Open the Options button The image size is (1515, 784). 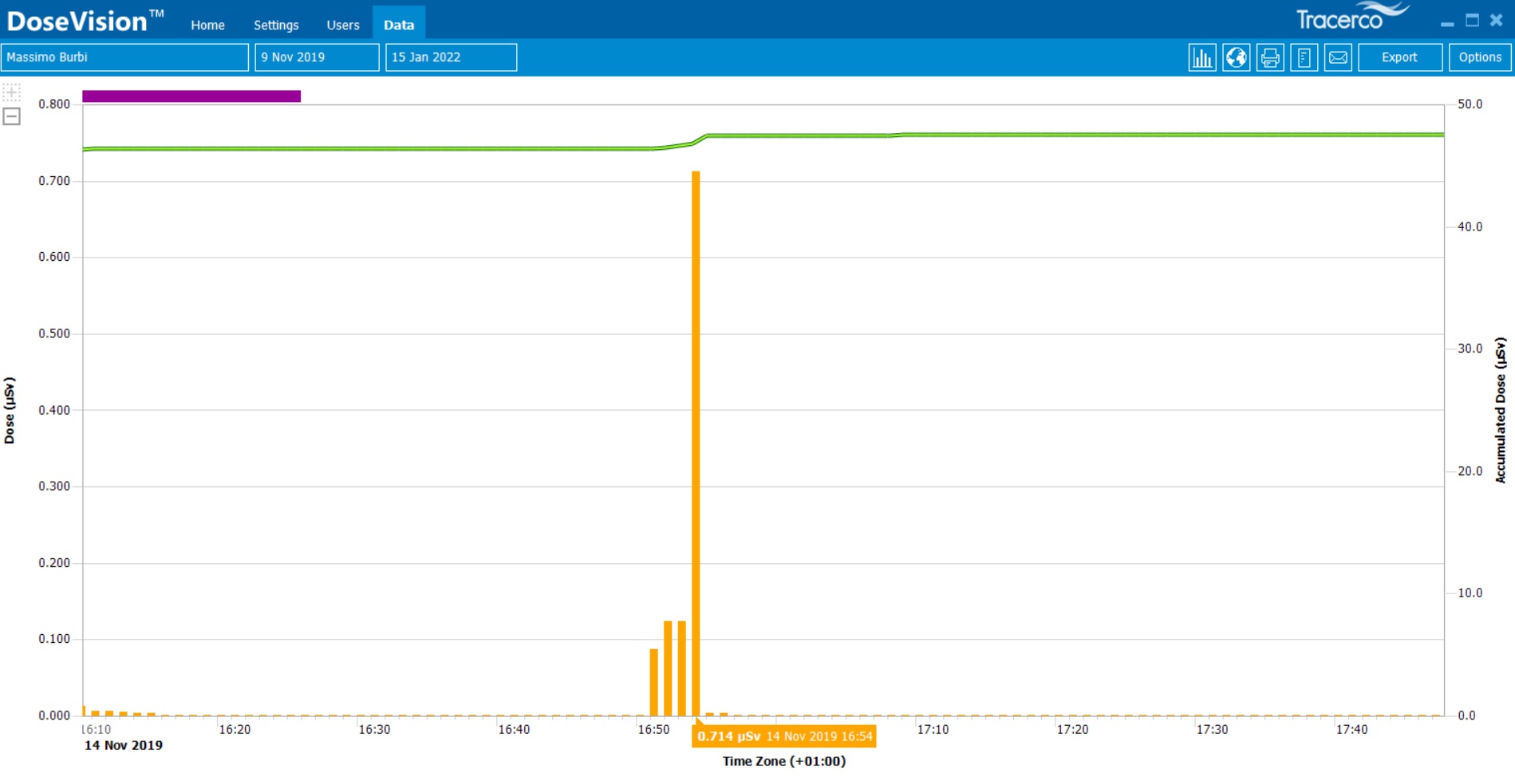(x=1480, y=57)
